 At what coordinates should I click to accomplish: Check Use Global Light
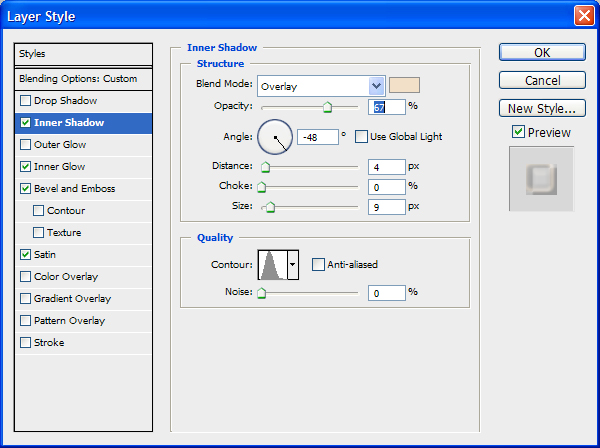point(361,137)
